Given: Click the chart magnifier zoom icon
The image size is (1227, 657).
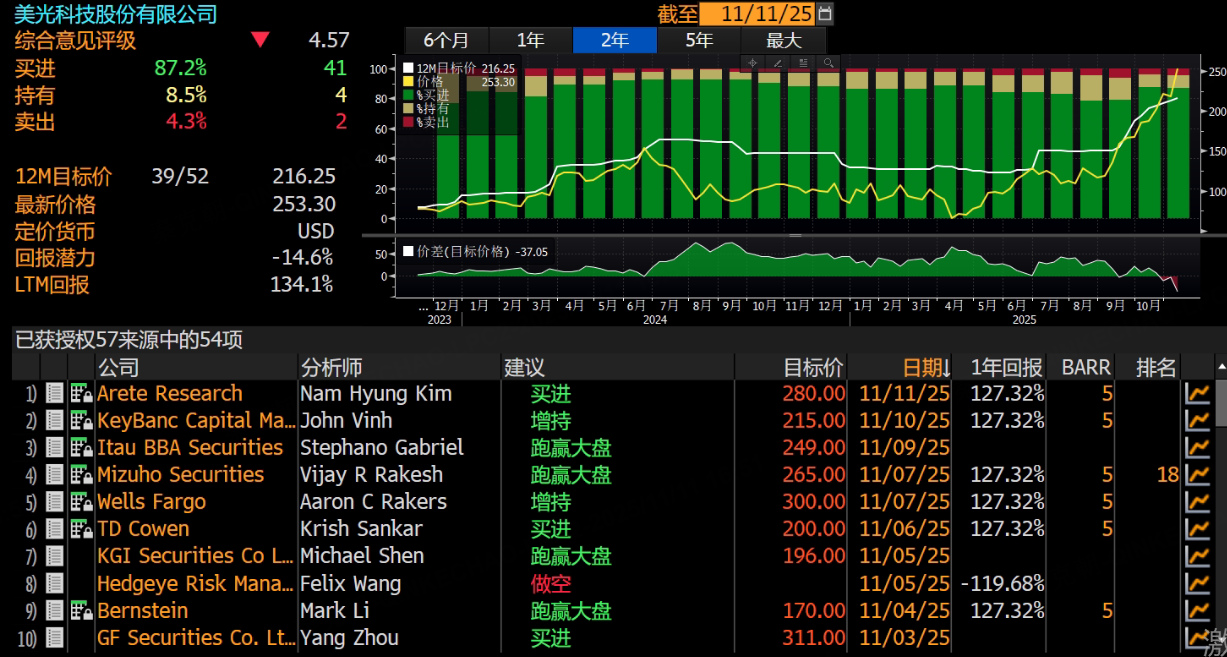Looking at the screenshot, I should pyautogui.click(x=828, y=62).
